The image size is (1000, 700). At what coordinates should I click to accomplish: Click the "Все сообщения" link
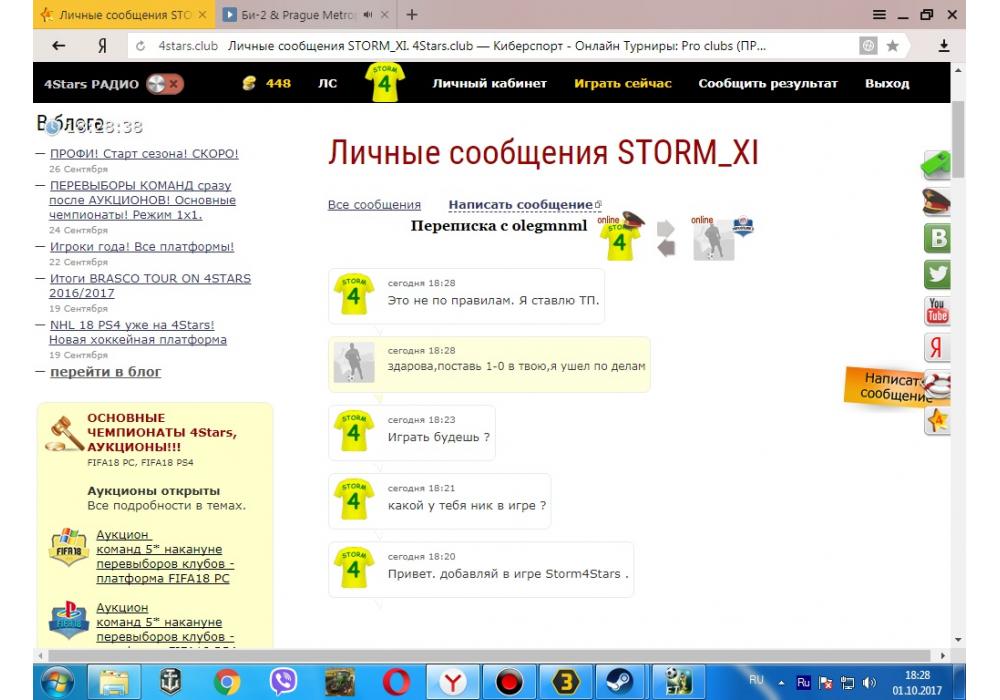(x=374, y=205)
